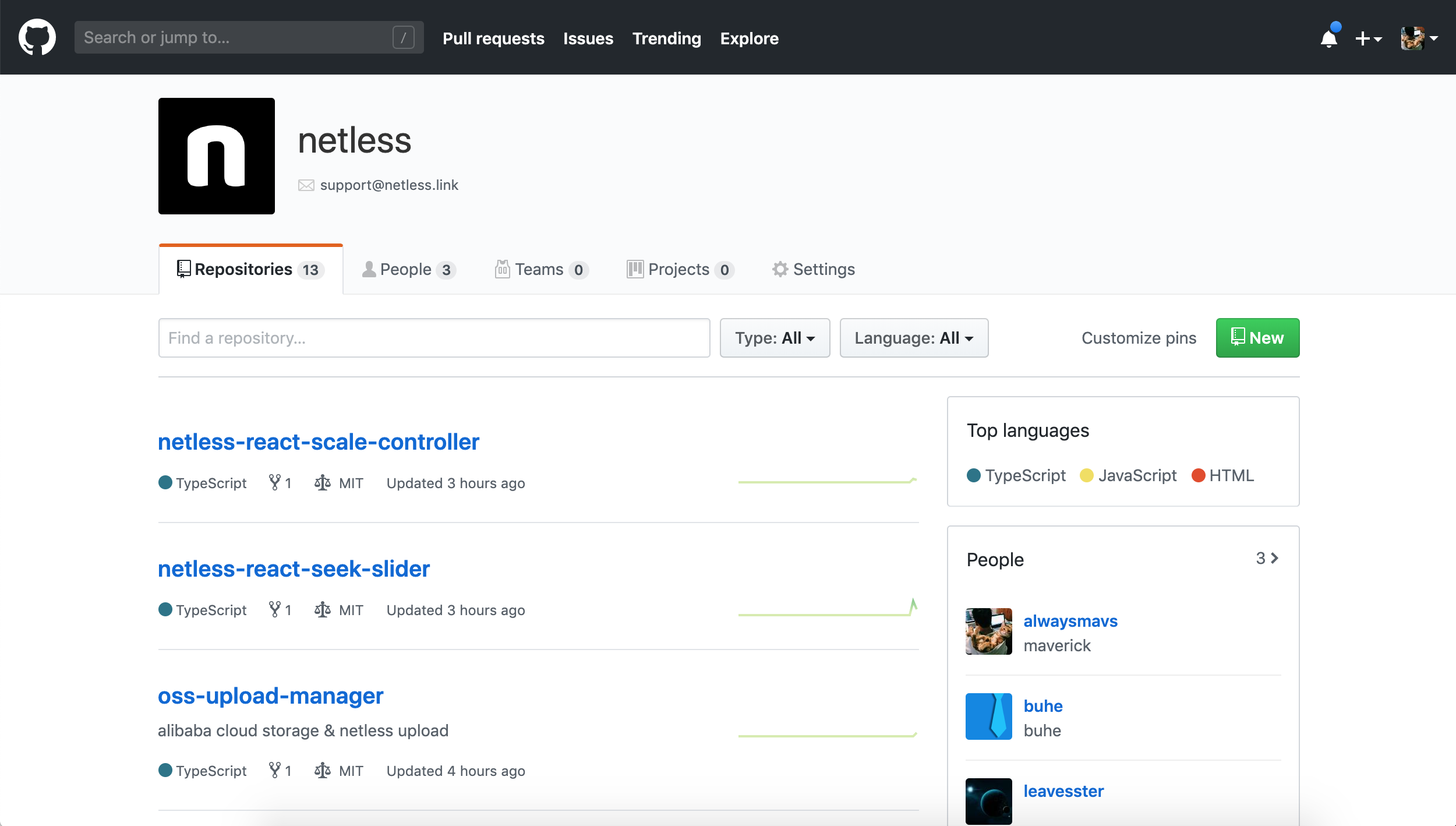
Task: Select the Repositories tab
Action: (x=250, y=269)
